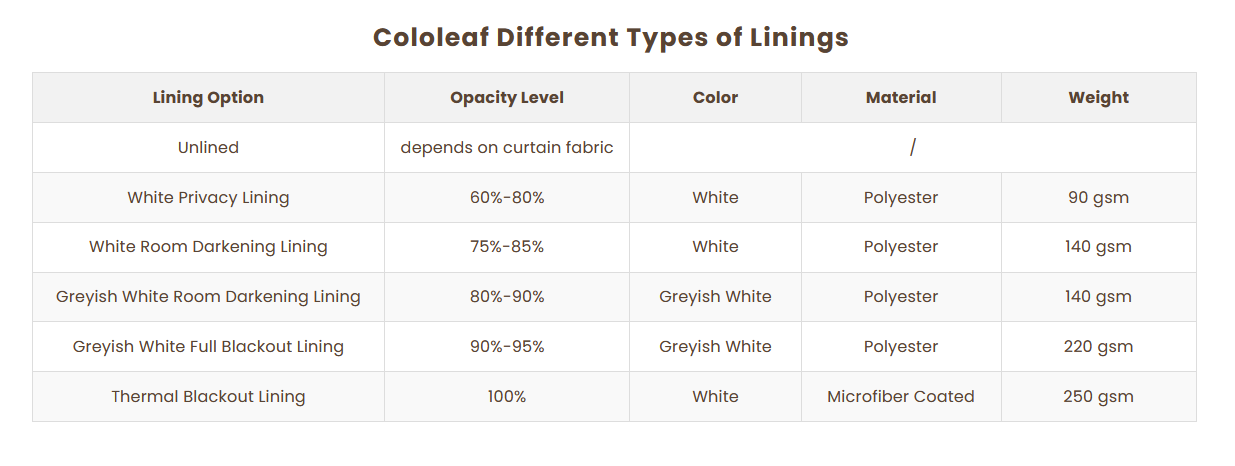Click the Greyish White Full Blackout Lining cell
Viewport: 1235px width, 466px height.
pyautogui.click(x=208, y=347)
